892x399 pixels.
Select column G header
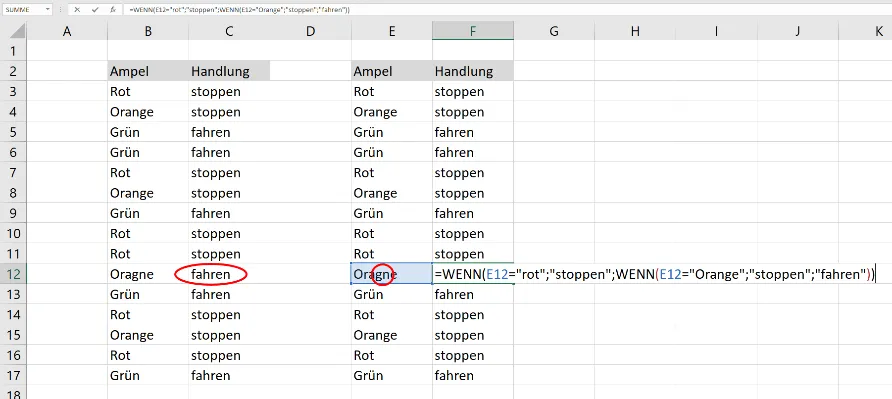[554, 32]
